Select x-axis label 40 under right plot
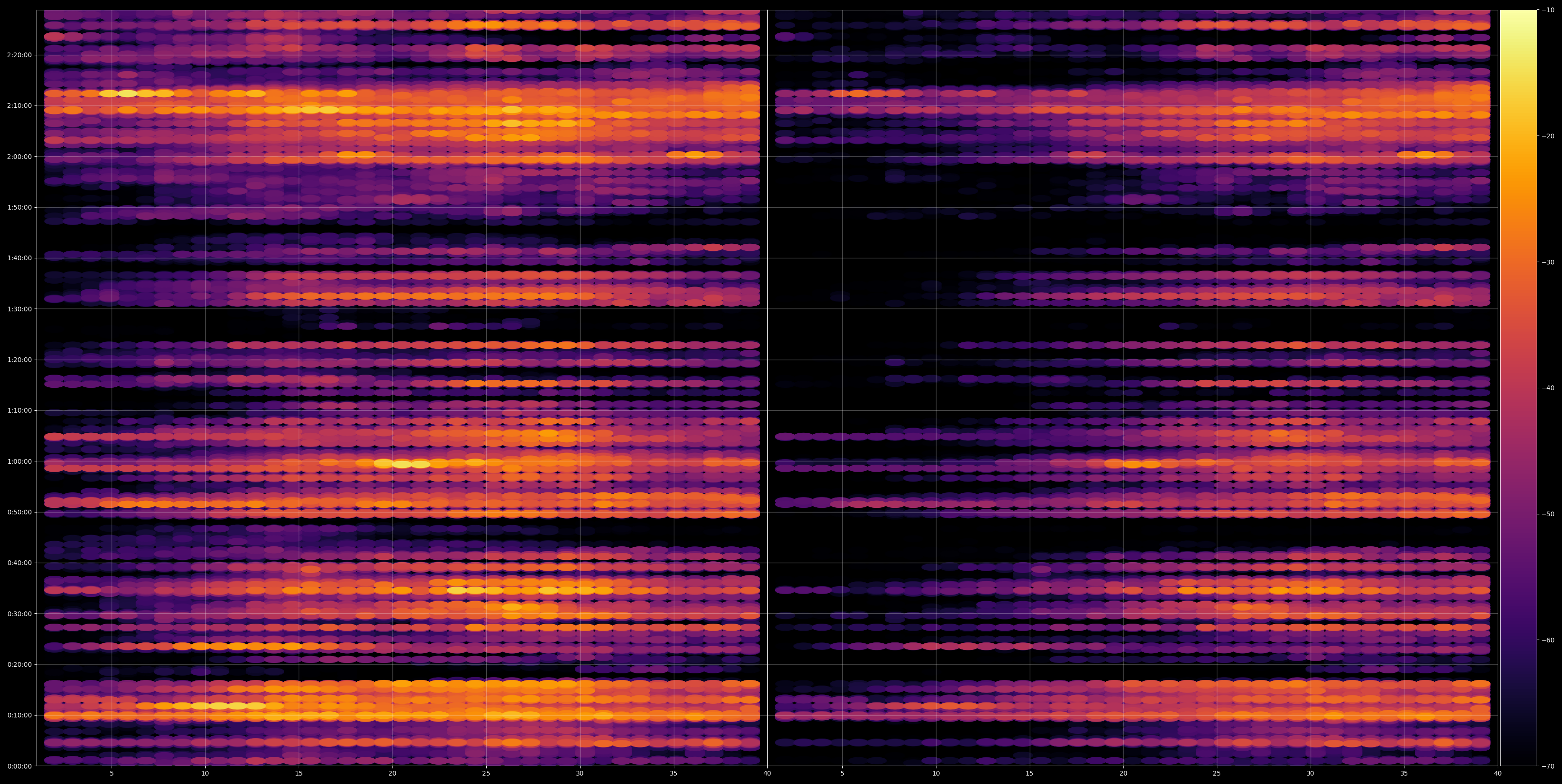The width and height of the screenshot is (1562, 784). [1498, 774]
